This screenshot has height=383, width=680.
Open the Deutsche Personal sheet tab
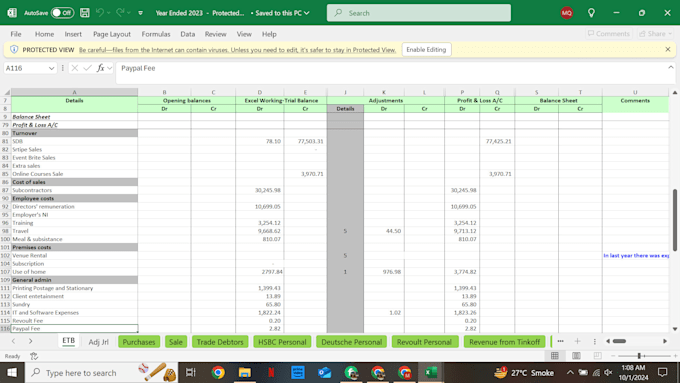tap(352, 342)
